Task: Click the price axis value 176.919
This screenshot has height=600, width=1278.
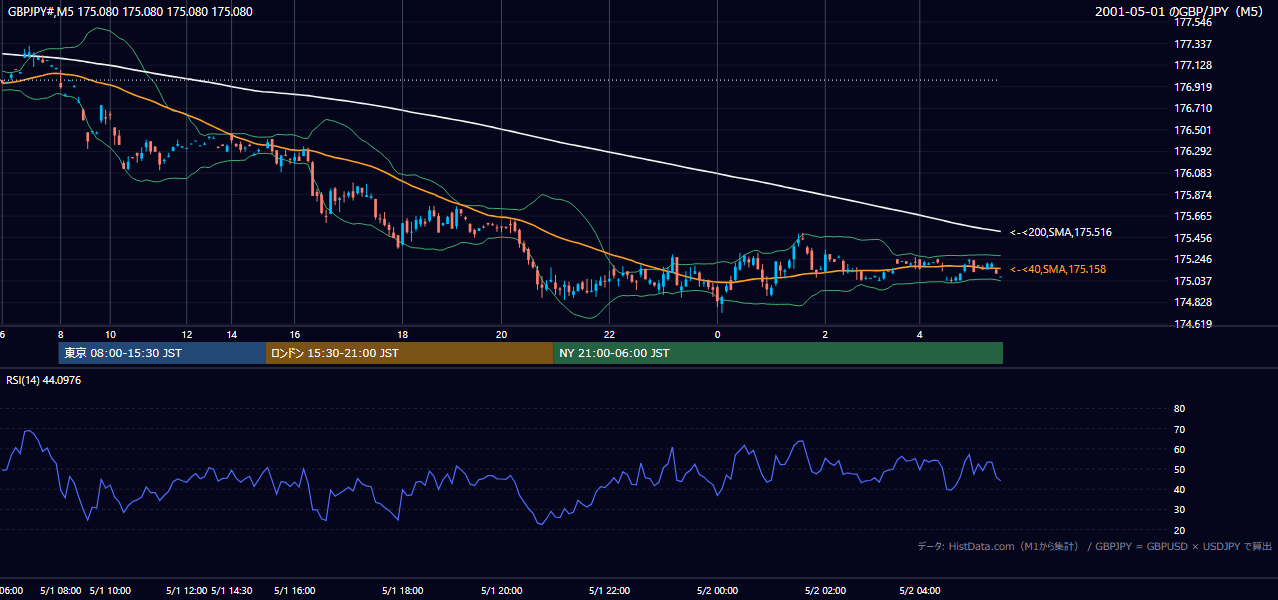Action: (1192, 87)
